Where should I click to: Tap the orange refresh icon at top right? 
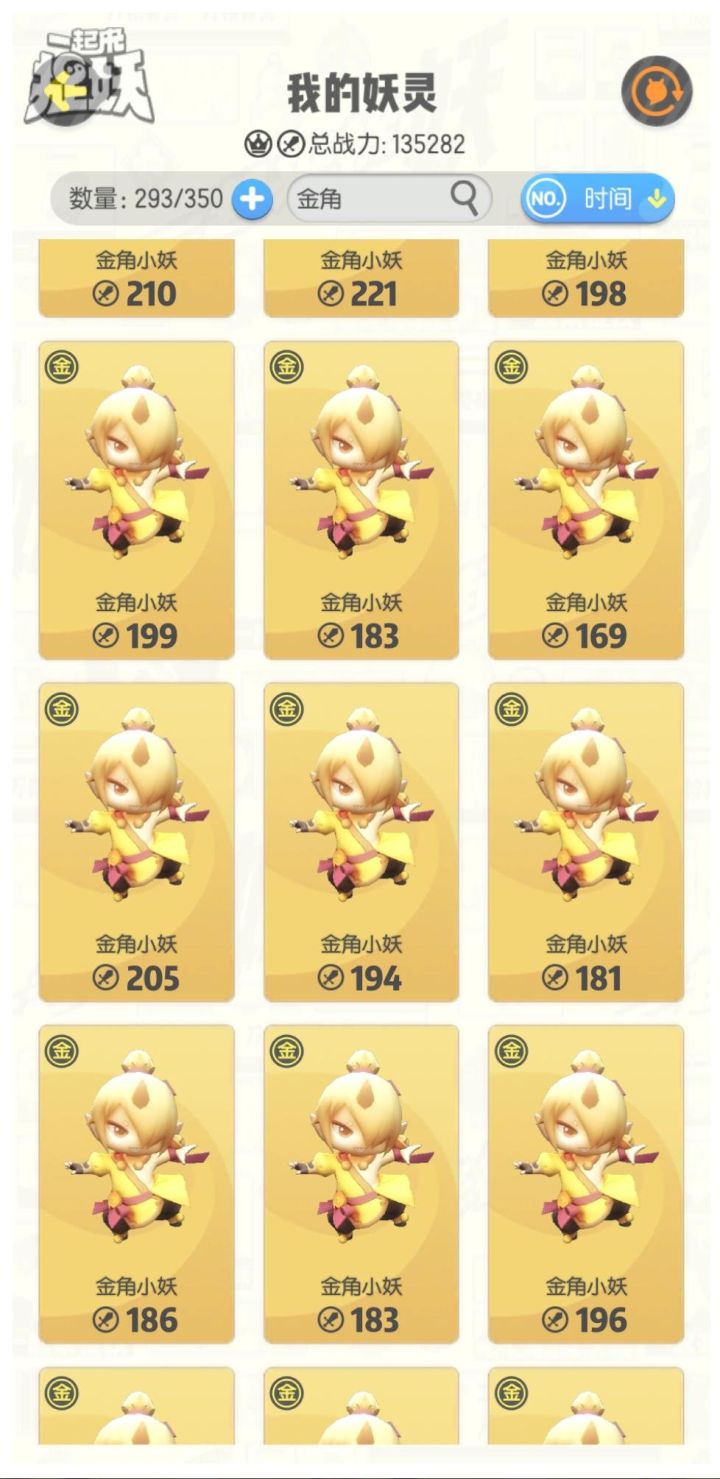pyautogui.click(x=657, y=91)
